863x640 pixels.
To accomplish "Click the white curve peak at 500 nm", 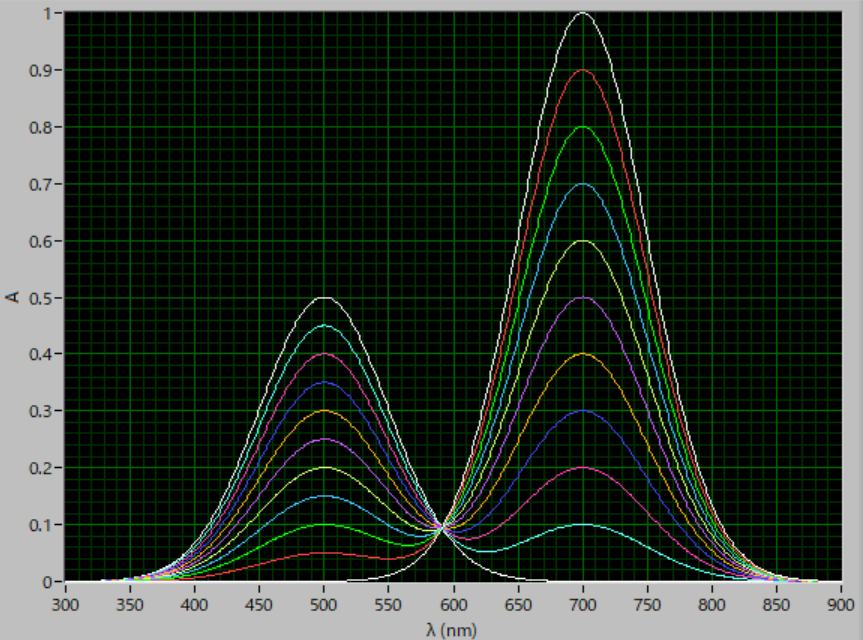I will (324, 298).
